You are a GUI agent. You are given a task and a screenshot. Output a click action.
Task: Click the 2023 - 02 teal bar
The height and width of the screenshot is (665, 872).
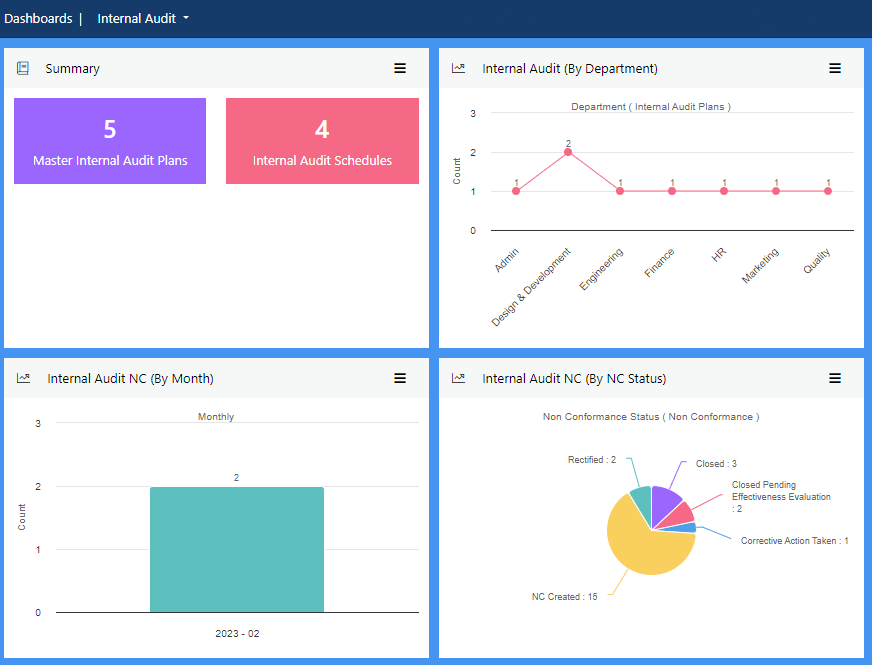coord(237,549)
